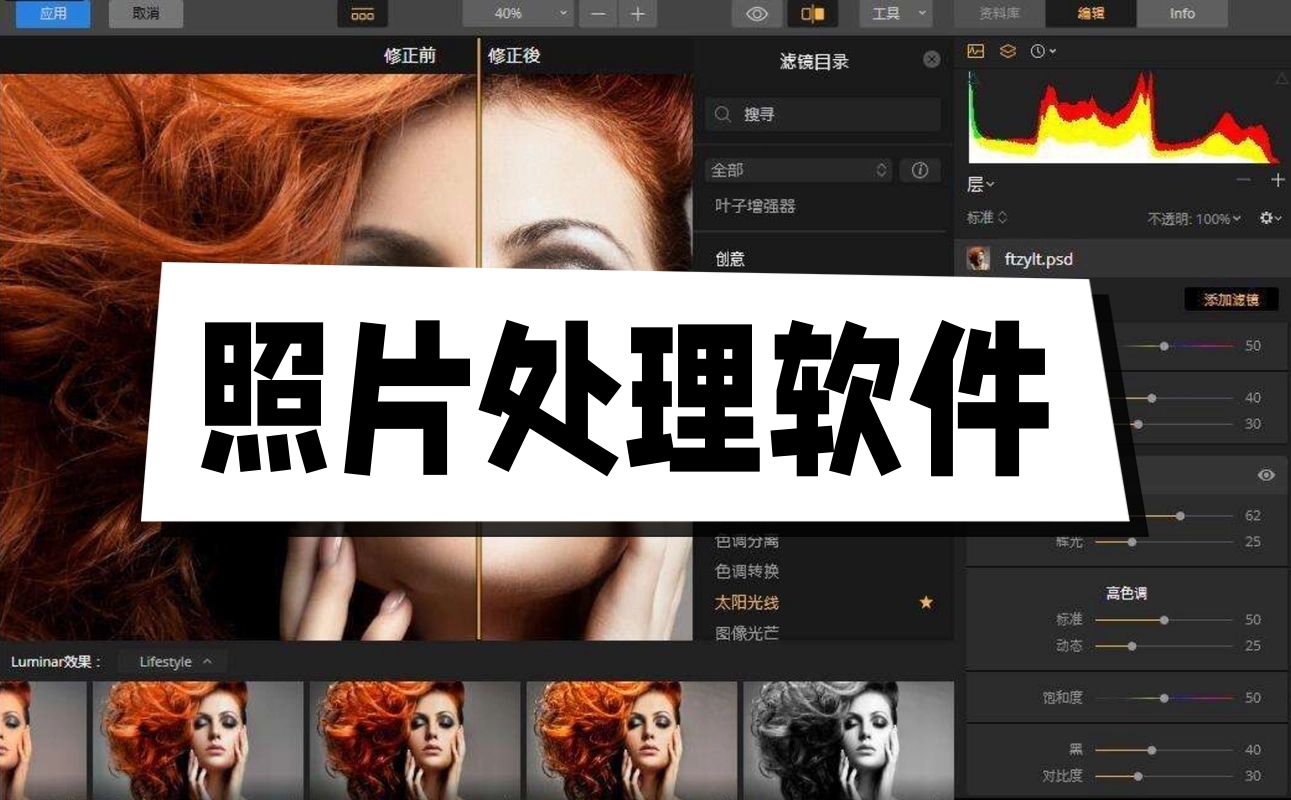This screenshot has width=1291, height=800.
Task: Open the 工具 dropdown
Action: (x=894, y=13)
